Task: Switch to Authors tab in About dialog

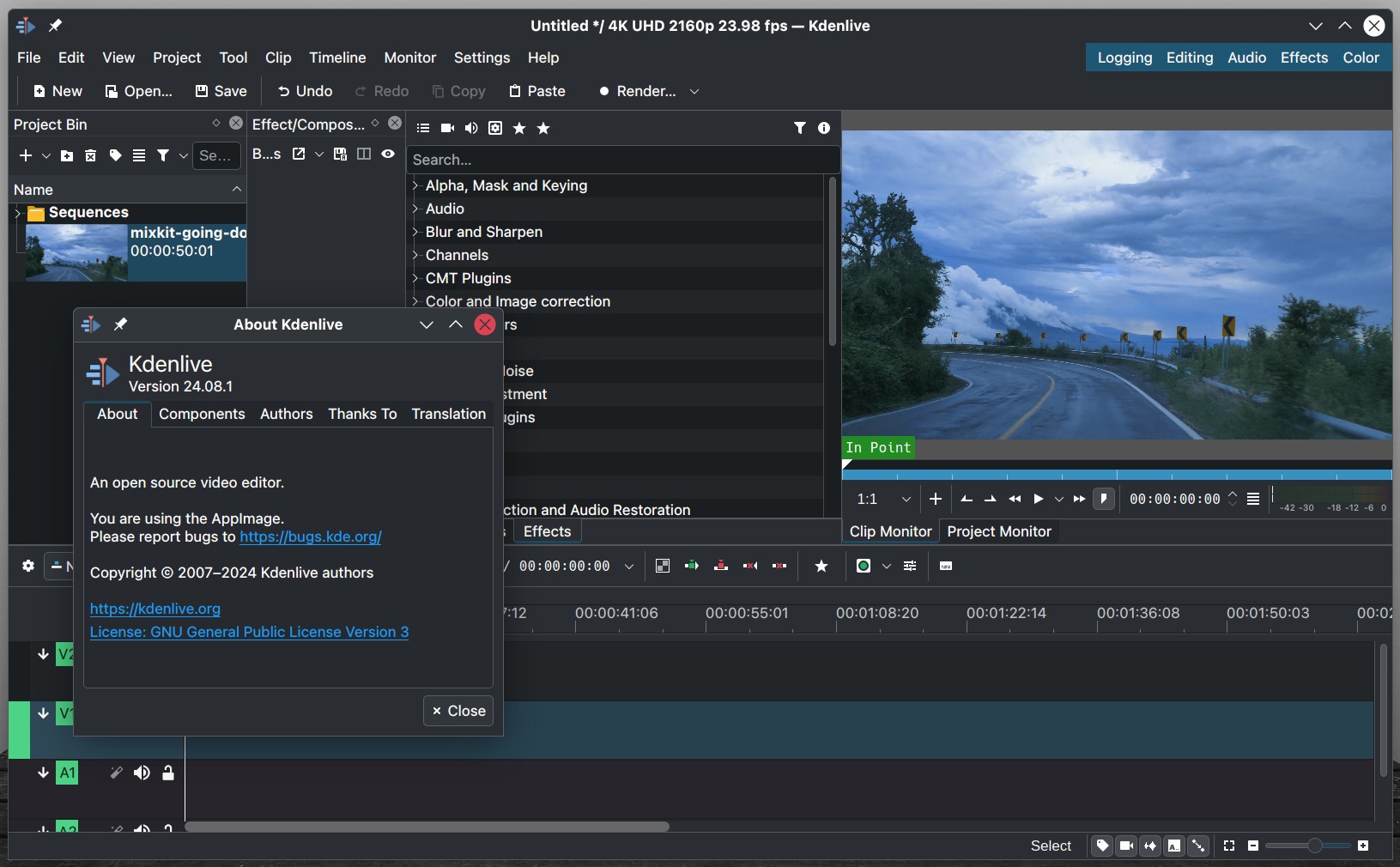Action: 287,414
